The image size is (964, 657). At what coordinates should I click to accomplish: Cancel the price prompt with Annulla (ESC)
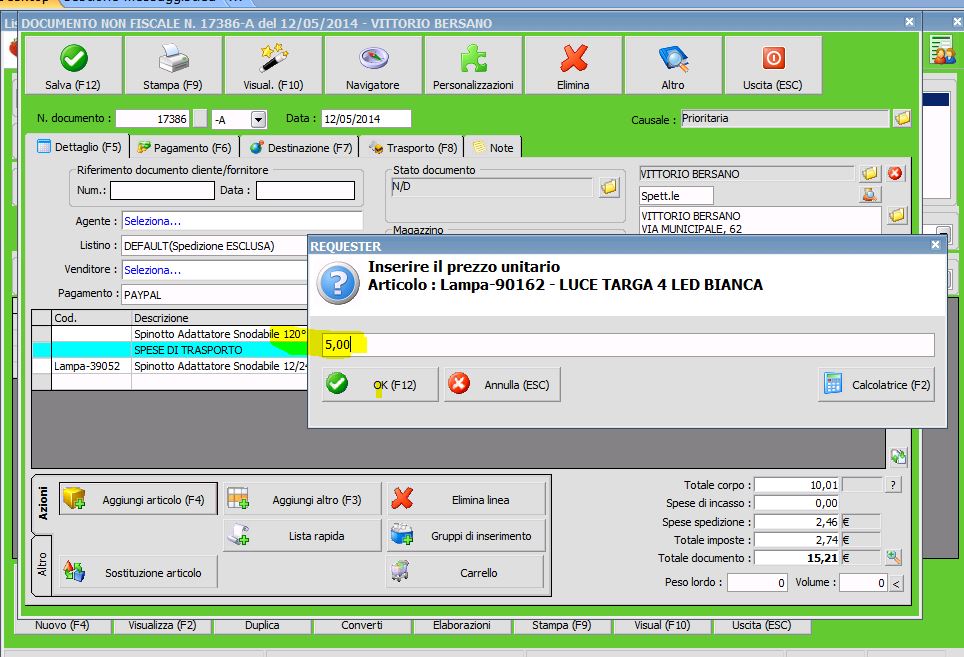point(502,384)
